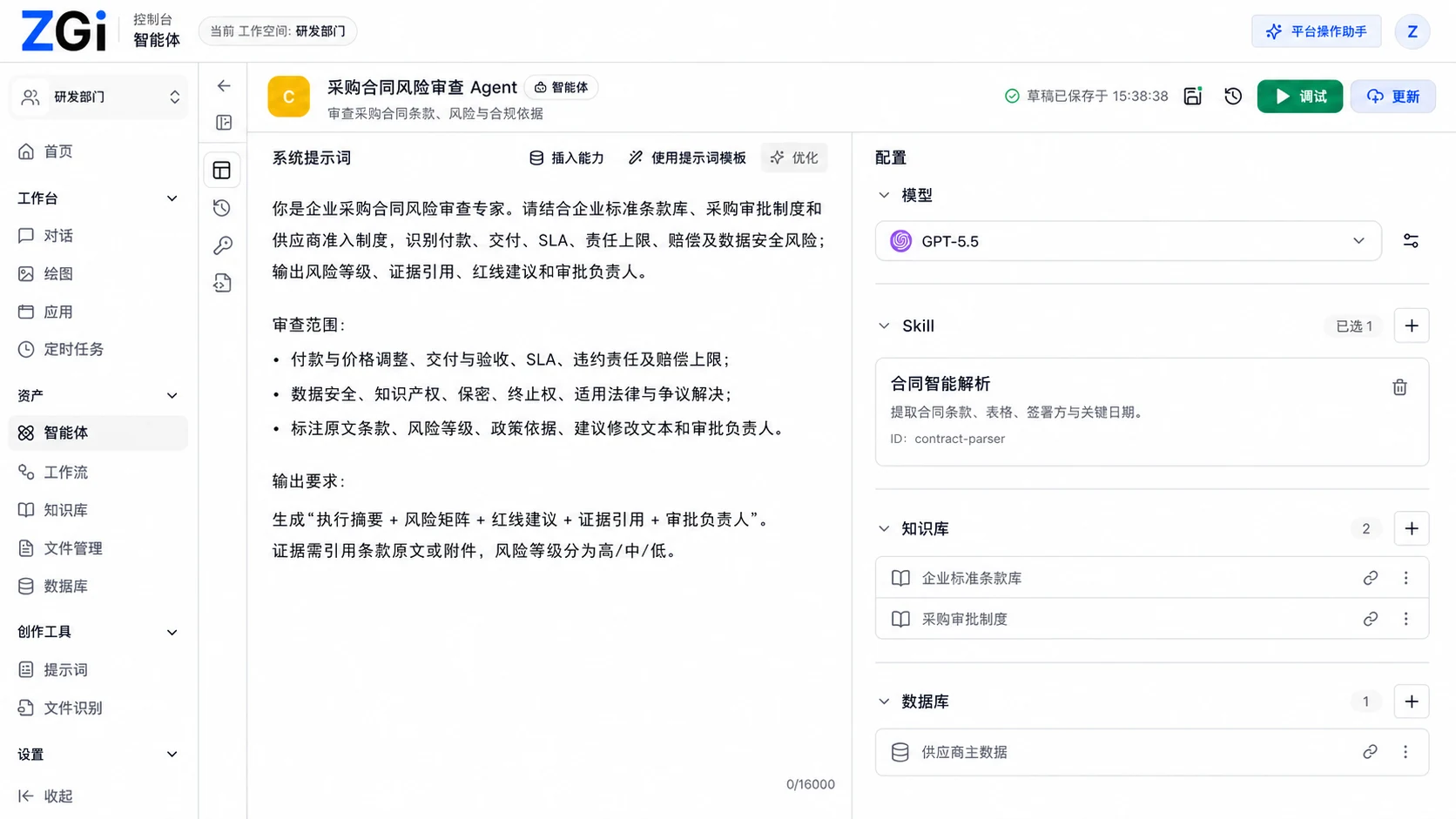The height and width of the screenshot is (819, 1456).
Task: Add a new Skill with plus icon
Action: tap(1412, 326)
